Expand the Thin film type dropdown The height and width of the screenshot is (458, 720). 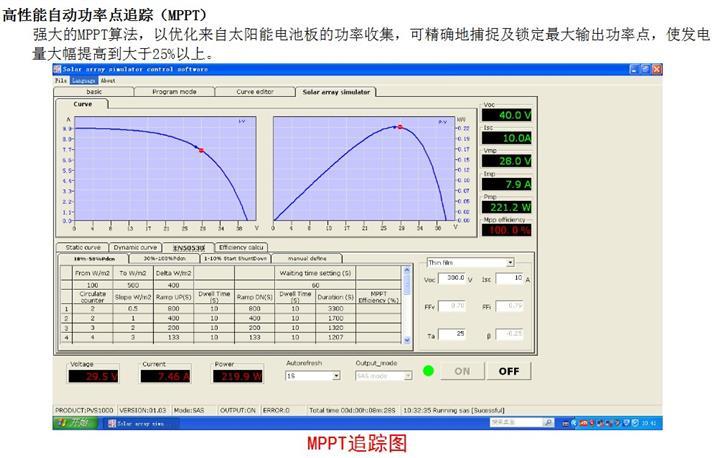click(x=509, y=262)
